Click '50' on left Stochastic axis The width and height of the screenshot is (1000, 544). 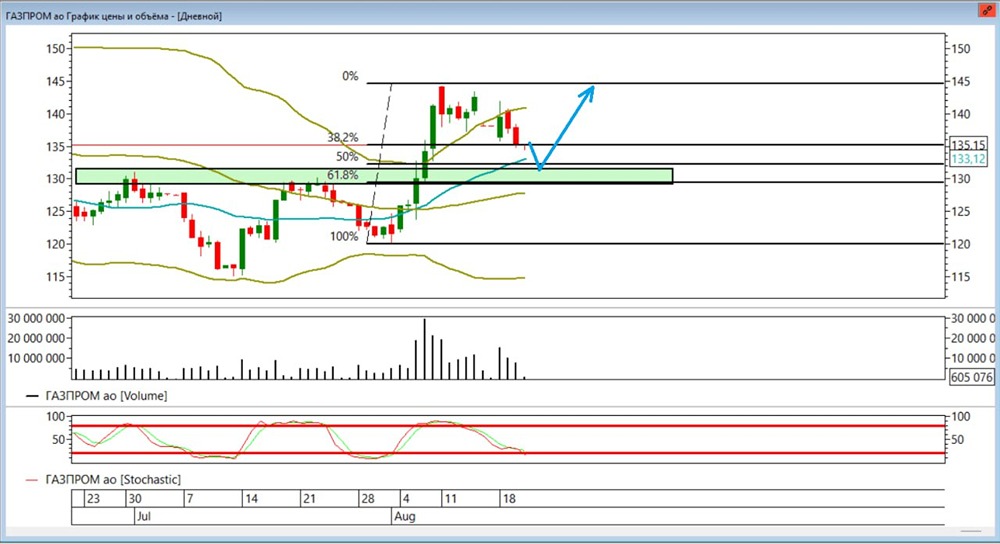(59, 439)
